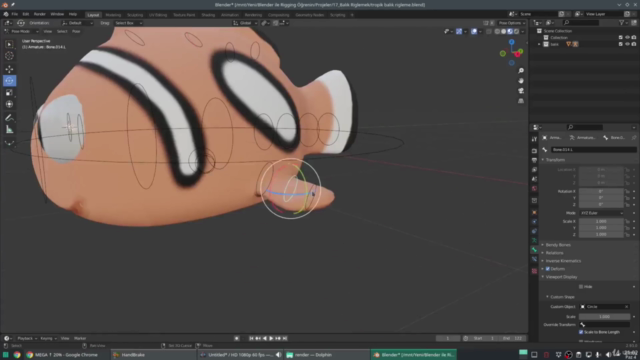The width and height of the screenshot is (640, 360).
Task: Switch perspective/orthographic grid icon
Action: pyautogui.click(x=521, y=100)
